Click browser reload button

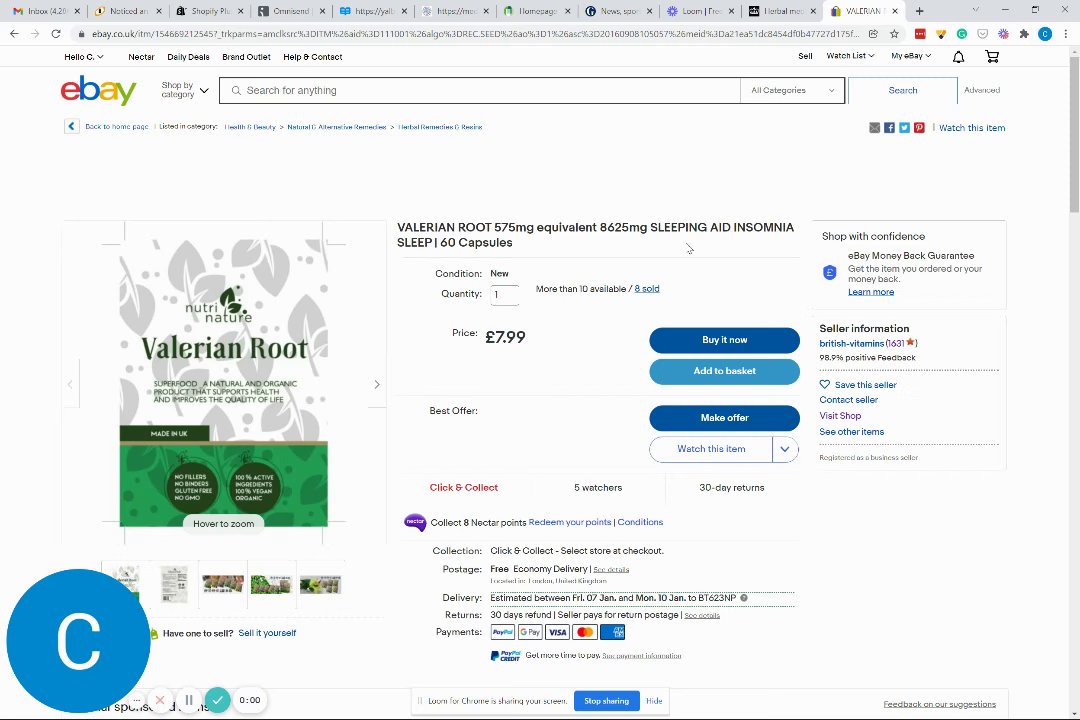click(x=56, y=33)
